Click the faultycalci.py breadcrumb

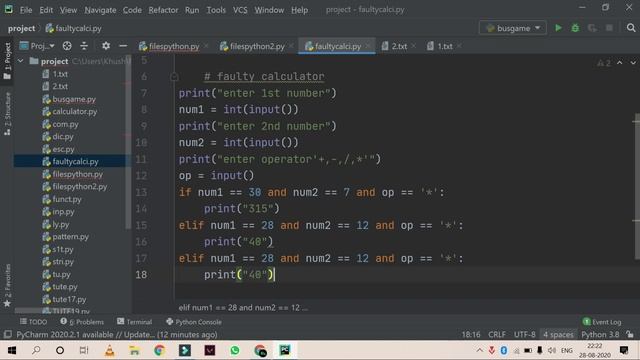coord(73,28)
